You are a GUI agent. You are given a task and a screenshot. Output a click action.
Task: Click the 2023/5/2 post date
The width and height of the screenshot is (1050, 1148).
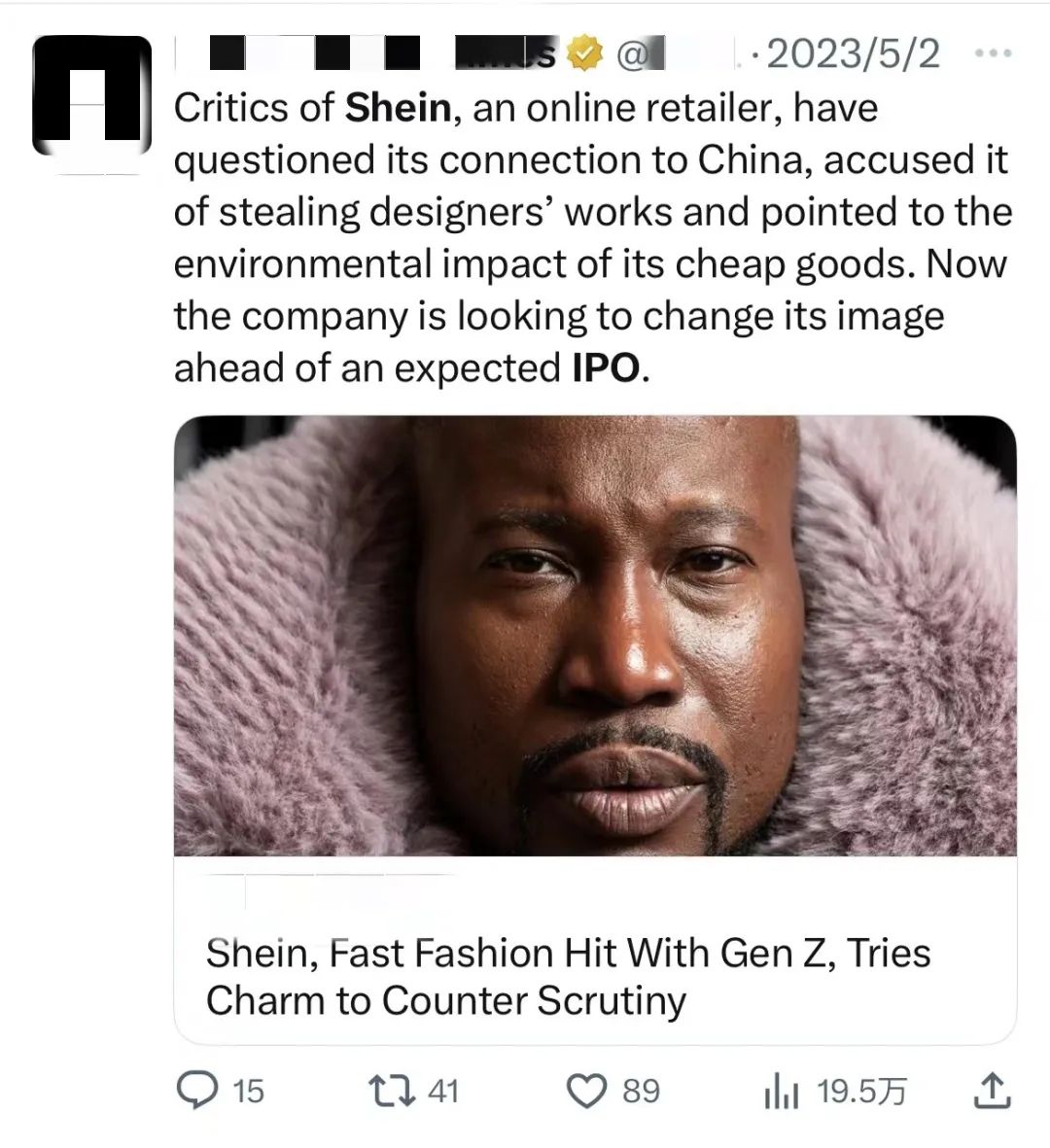click(854, 54)
